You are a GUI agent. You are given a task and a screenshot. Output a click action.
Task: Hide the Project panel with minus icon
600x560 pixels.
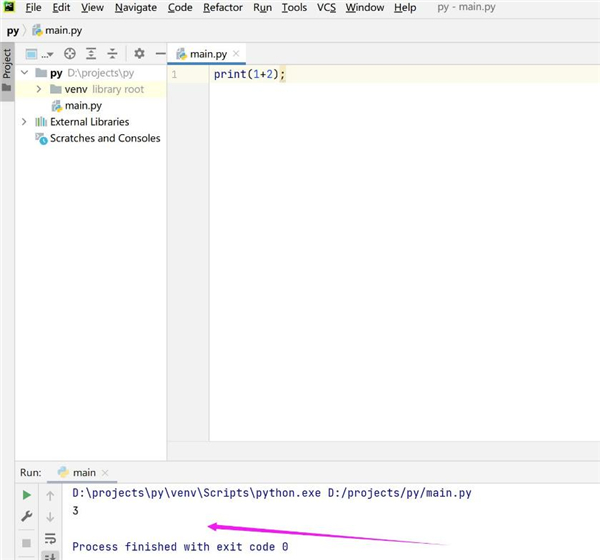[x=160, y=54]
